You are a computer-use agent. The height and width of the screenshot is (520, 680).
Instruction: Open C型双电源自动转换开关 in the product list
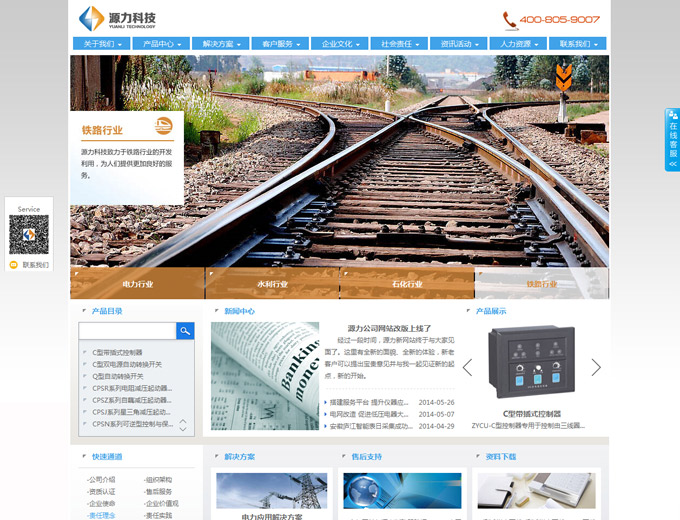point(127,364)
